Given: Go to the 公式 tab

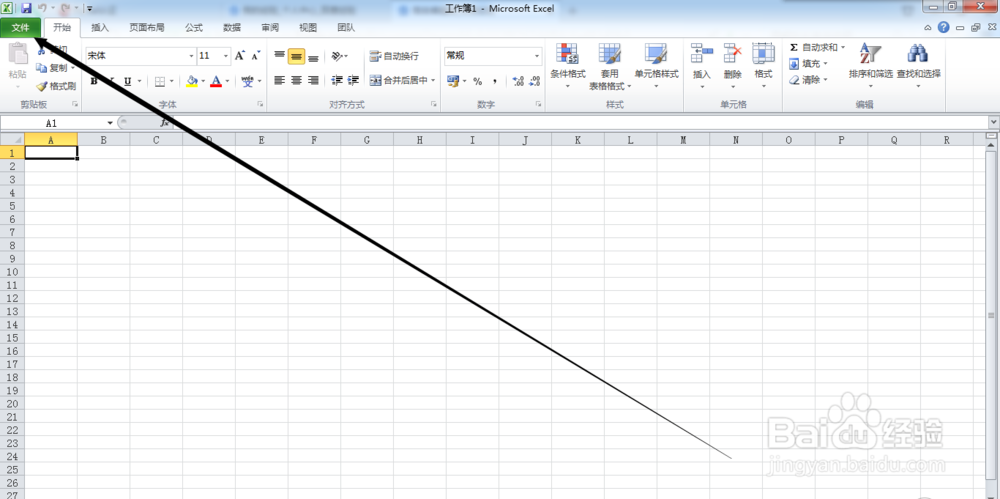Looking at the screenshot, I should (194, 27).
